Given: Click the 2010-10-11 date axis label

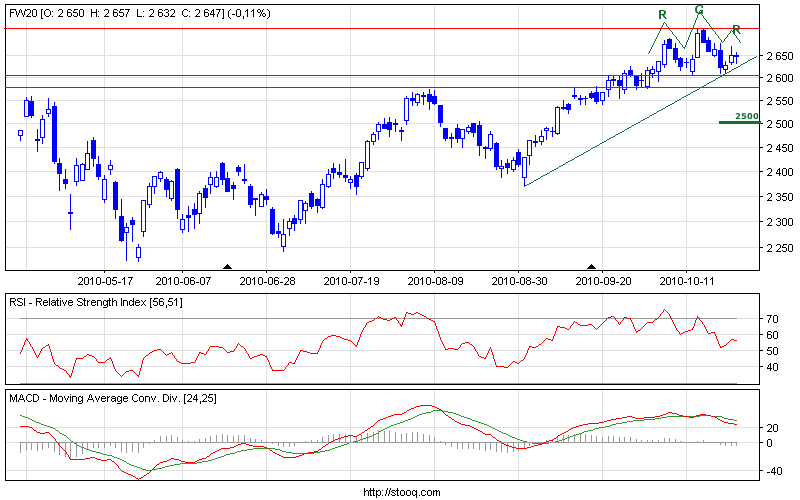Looking at the screenshot, I should coord(689,281).
